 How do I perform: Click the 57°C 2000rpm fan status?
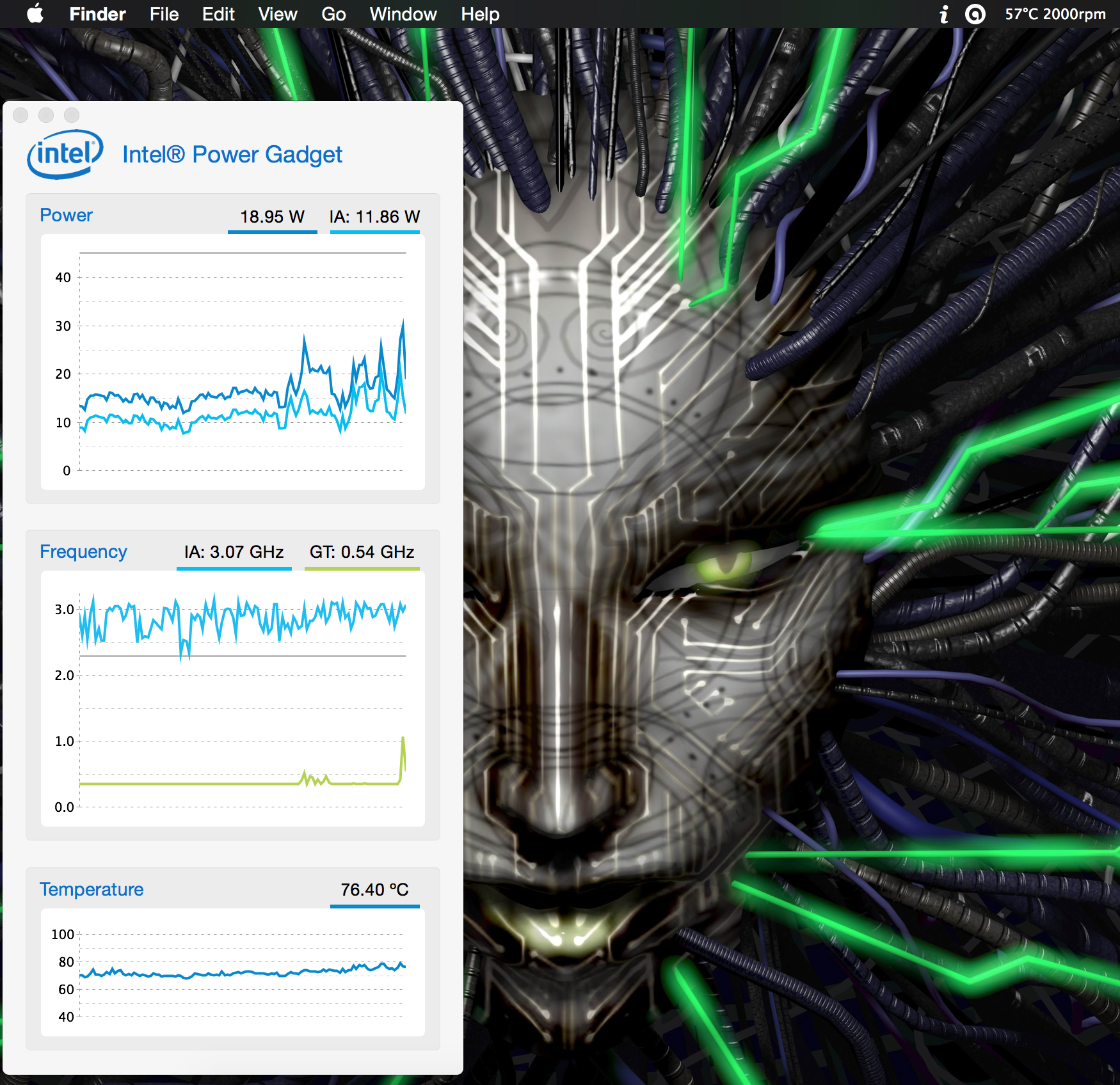(1055, 14)
